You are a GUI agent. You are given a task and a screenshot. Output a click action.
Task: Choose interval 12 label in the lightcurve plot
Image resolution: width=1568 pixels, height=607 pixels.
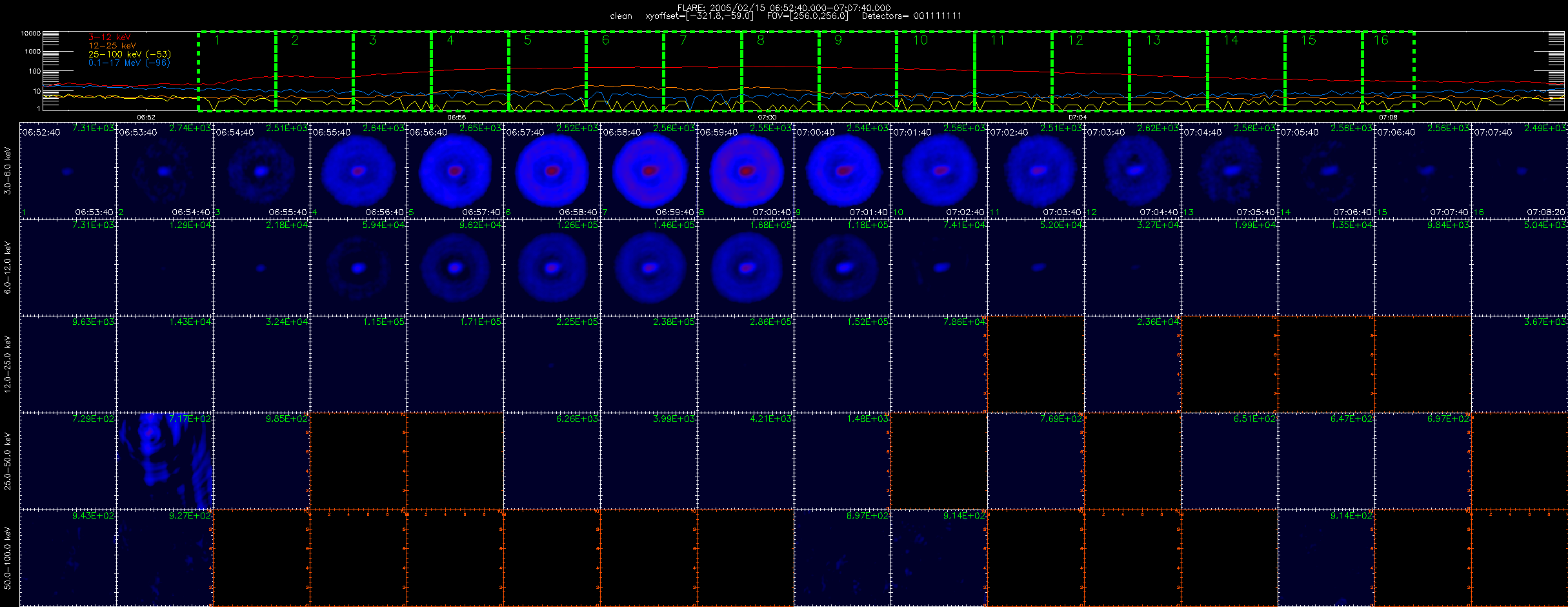(x=1076, y=40)
